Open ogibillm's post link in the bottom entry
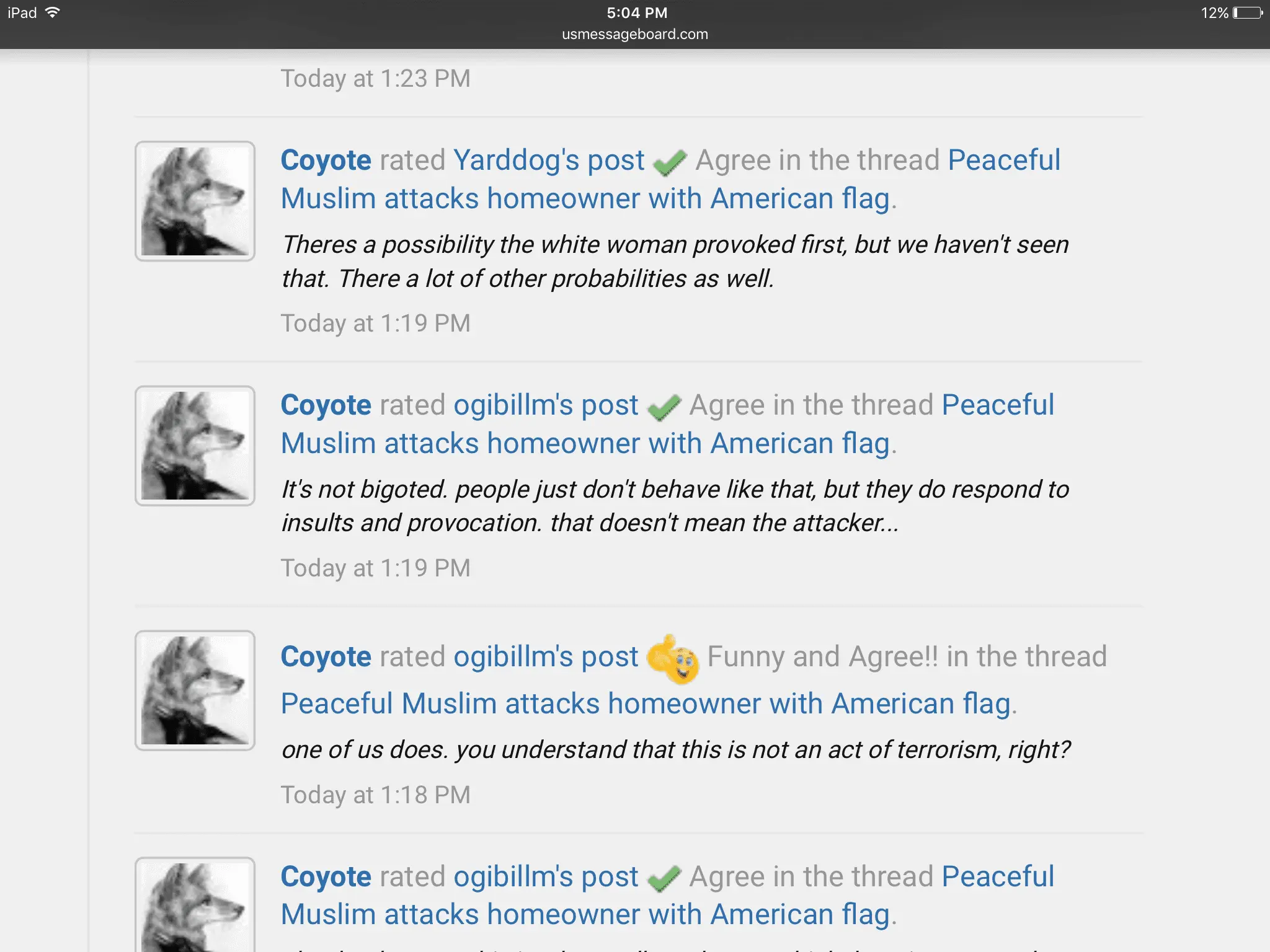Screen dimensions: 1270x952 (x=546, y=877)
